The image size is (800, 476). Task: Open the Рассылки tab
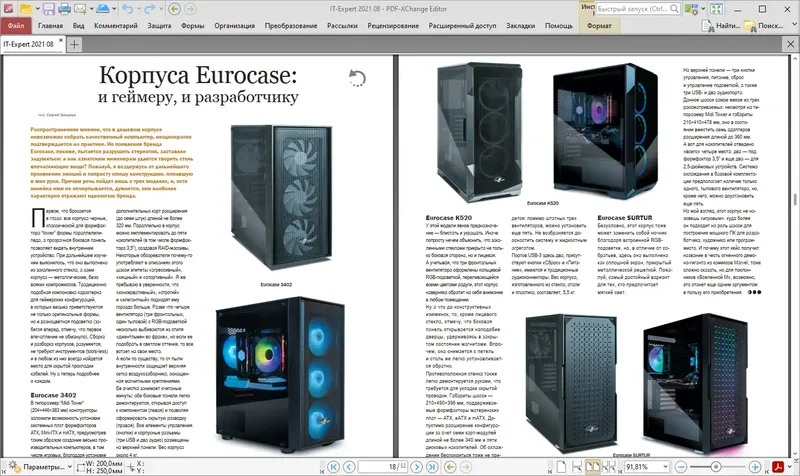pyautogui.click(x=342, y=26)
